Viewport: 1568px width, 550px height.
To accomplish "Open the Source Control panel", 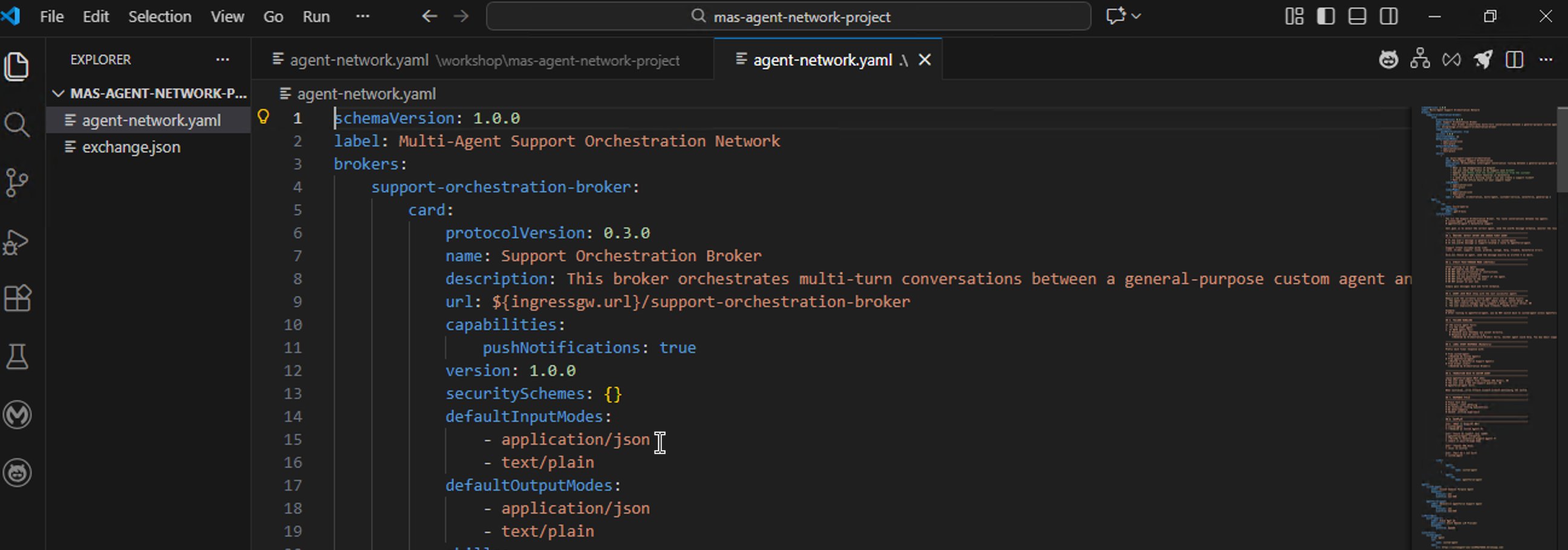I will (x=17, y=183).
